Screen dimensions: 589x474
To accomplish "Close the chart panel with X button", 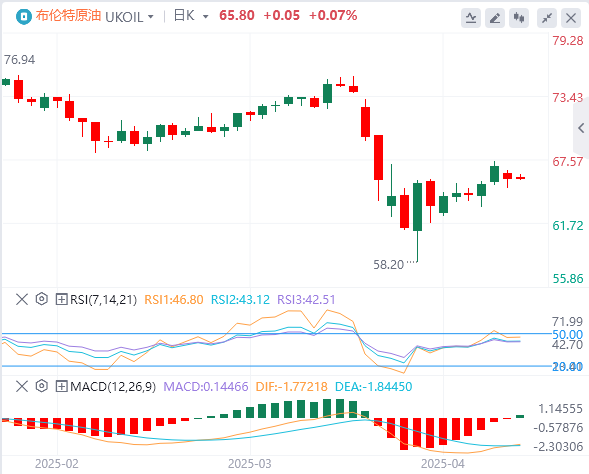I will point(571,18).
